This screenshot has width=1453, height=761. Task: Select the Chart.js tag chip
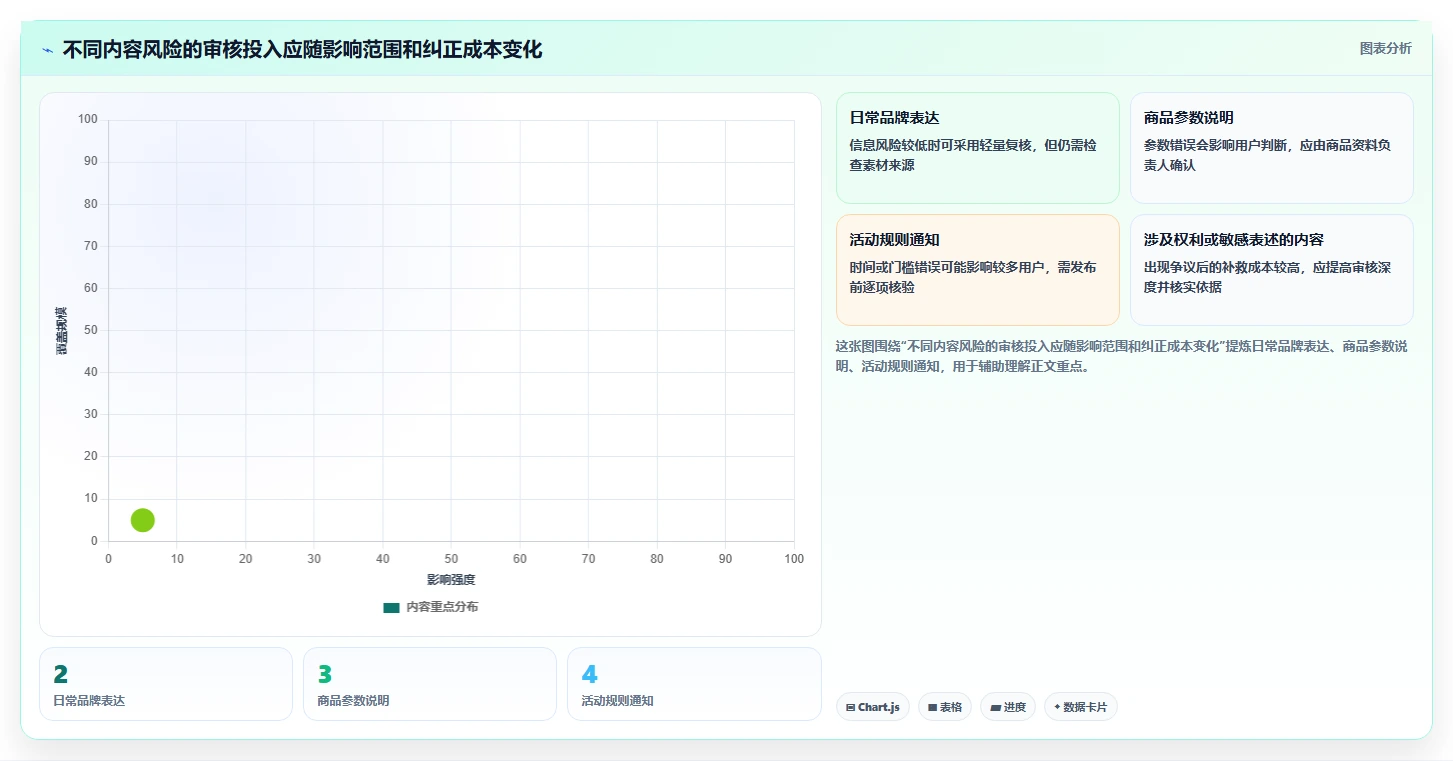pos(873,707)
